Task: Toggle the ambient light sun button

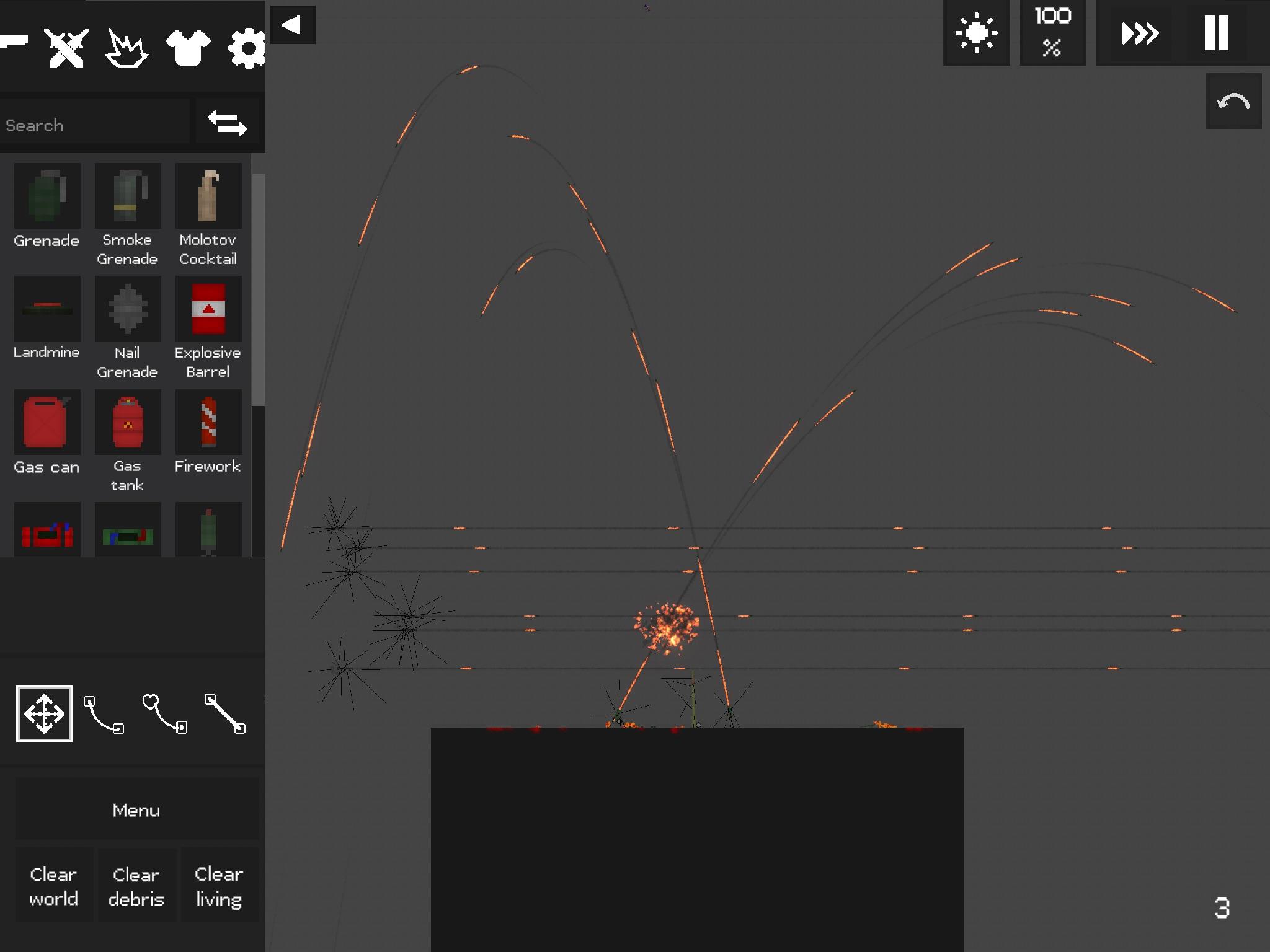Action: tap(977, 33)
